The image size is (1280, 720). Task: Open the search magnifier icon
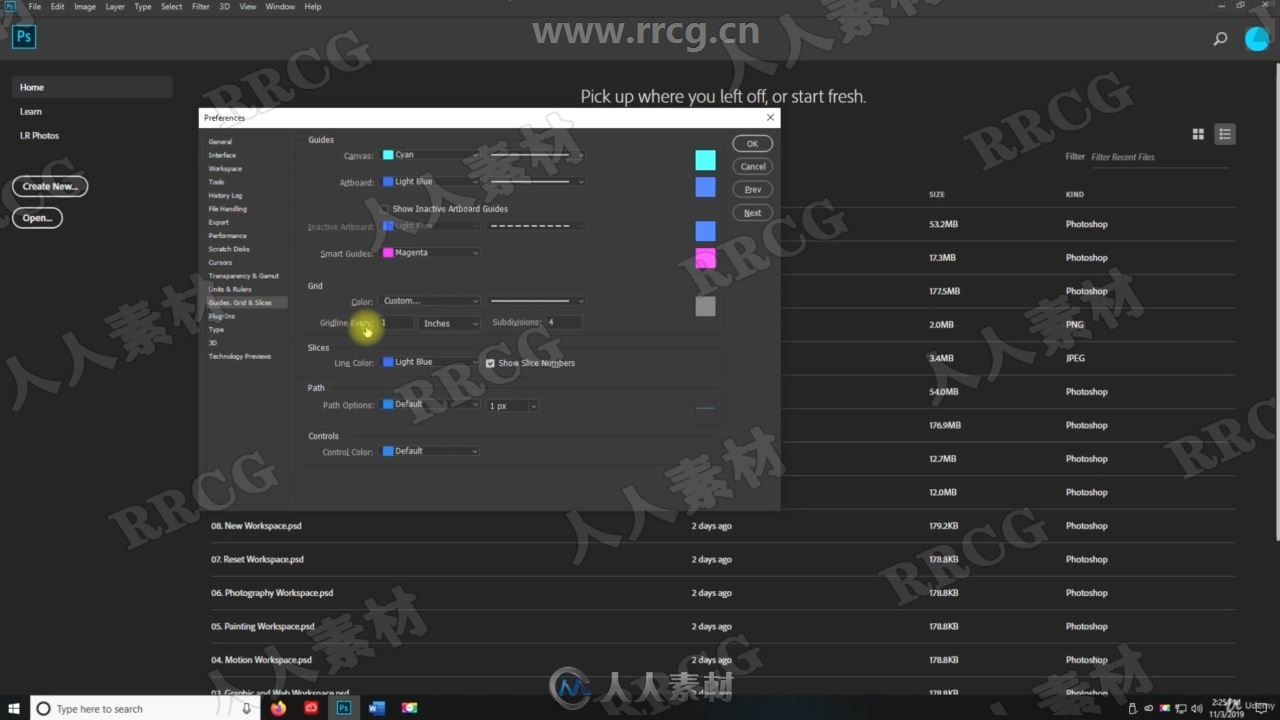coord(1220,39)
